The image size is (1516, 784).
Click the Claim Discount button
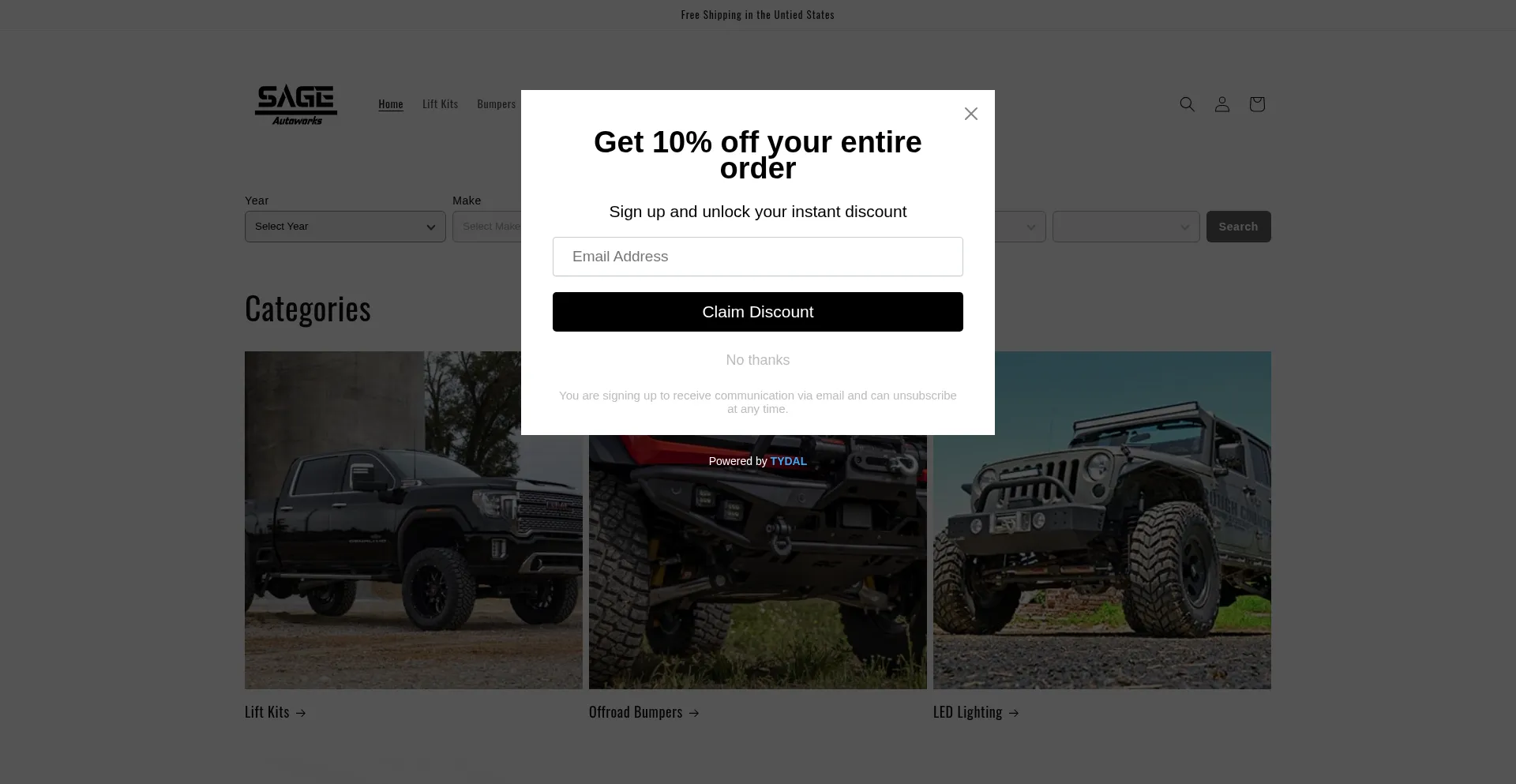coord(758,312)
